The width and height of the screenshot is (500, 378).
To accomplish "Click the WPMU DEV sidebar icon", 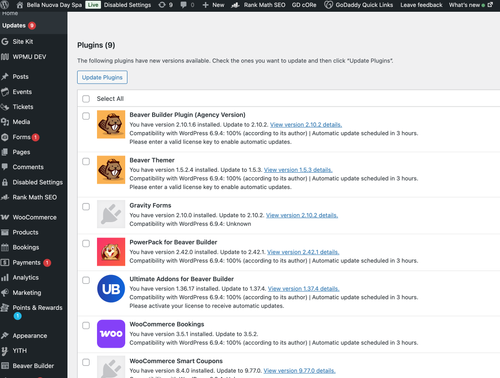I will pyautogui.click(x=5, y=57).
